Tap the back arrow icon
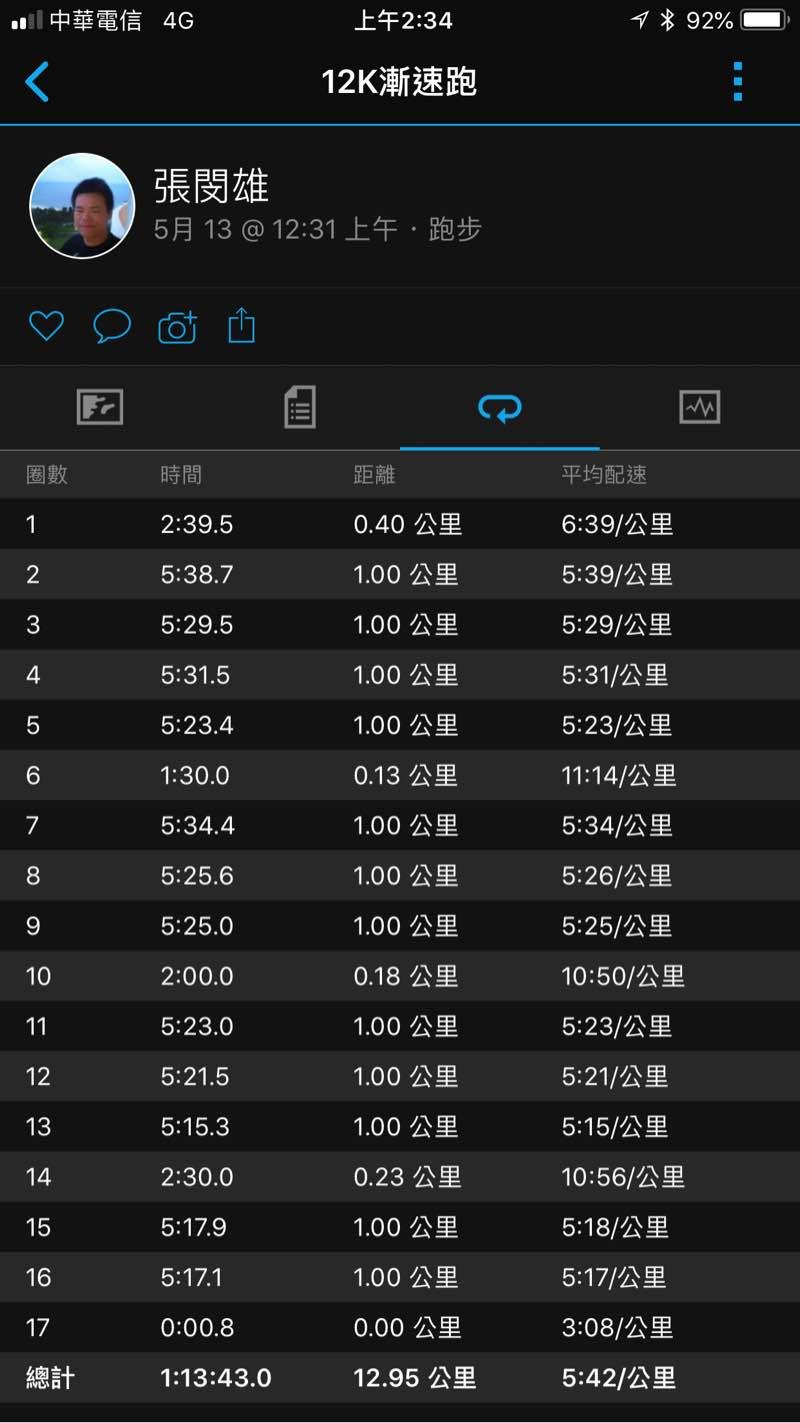This screenshot has height=1423, width=800. pyautogui.click(x=37, y=82)
